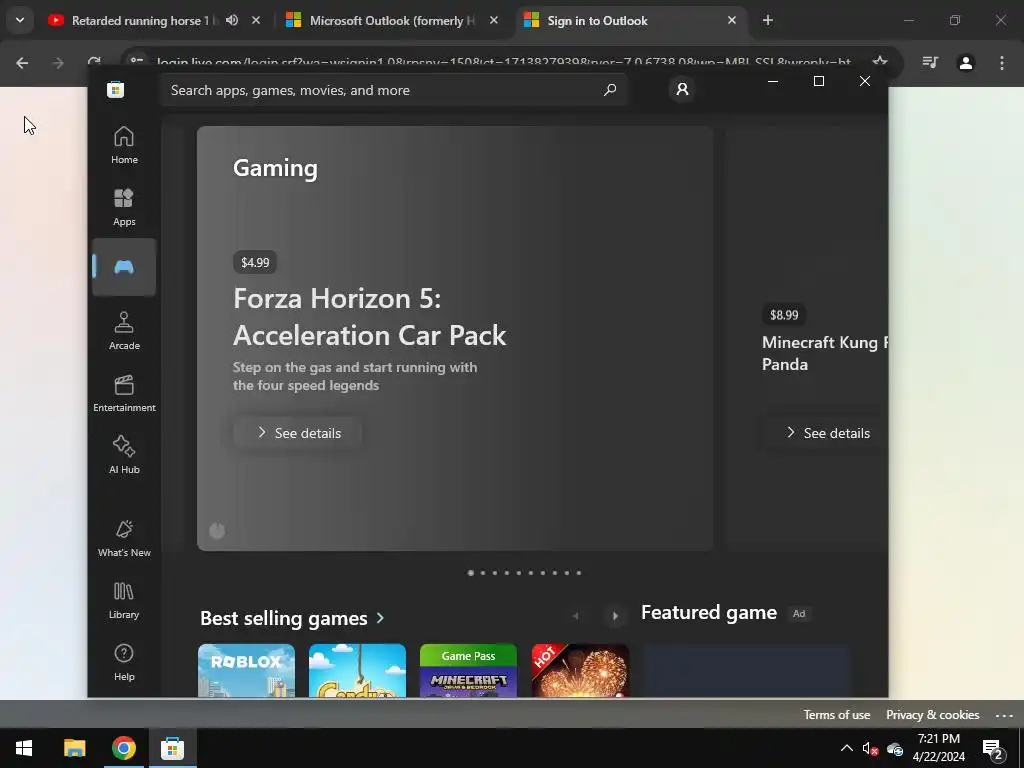Select the Gaming controller icon in sidebar
The width and height of the screenshot is (1024, 768).
pos(124,267)
